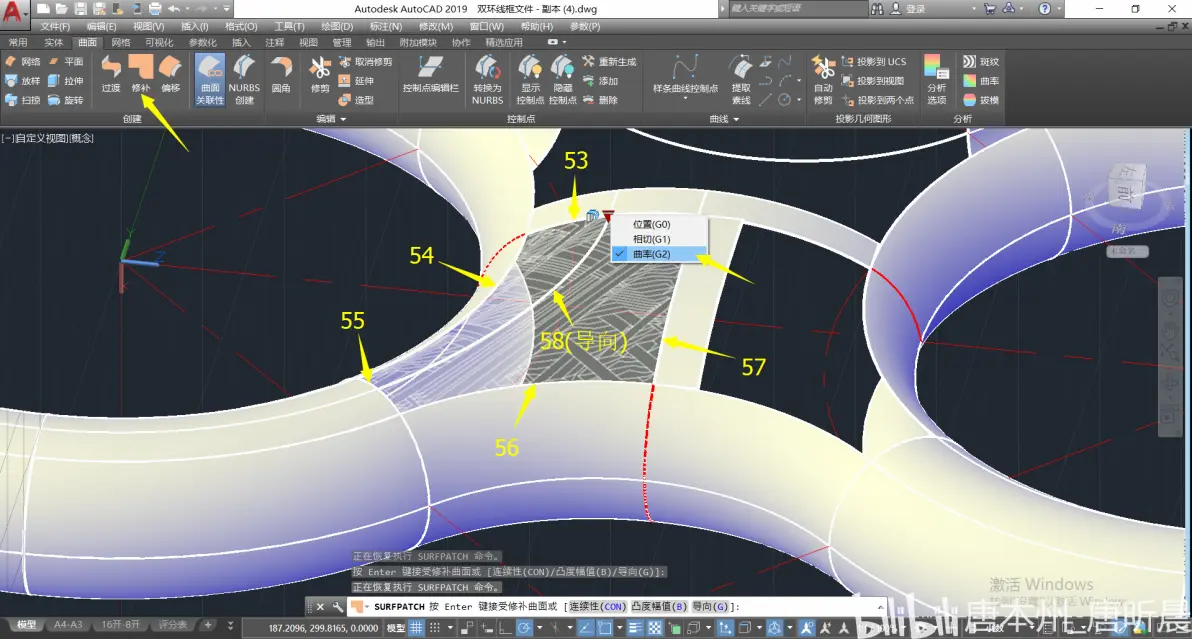Image resolution: width=1192 pixels, height=639 pixels.
Task: Choose the 拉伸 extrude tool
Action: [x=65, y=81]
